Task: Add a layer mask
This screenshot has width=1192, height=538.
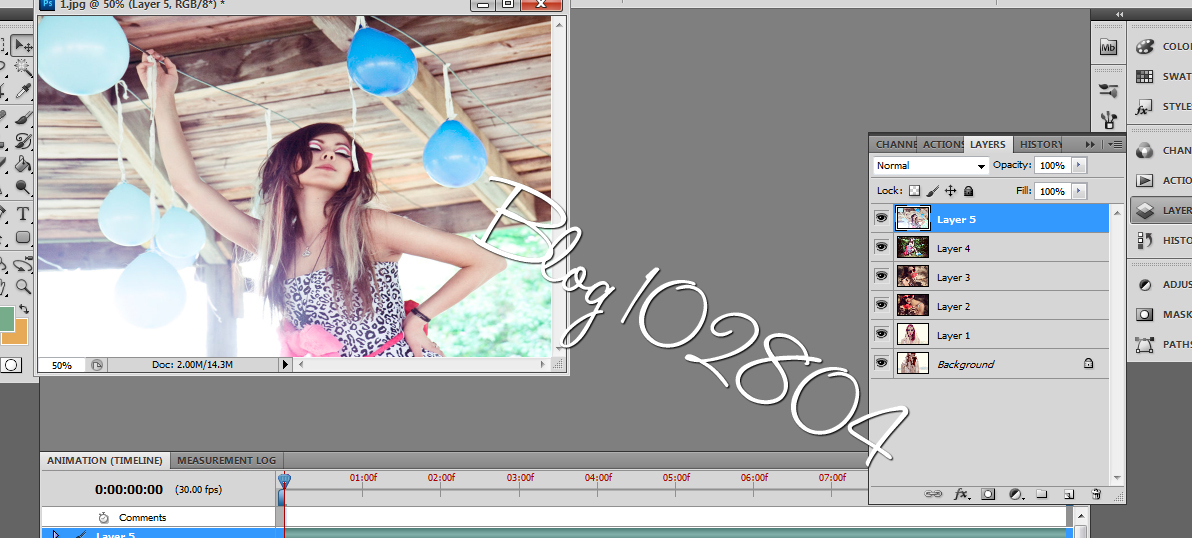Action: tap(988, 494)
